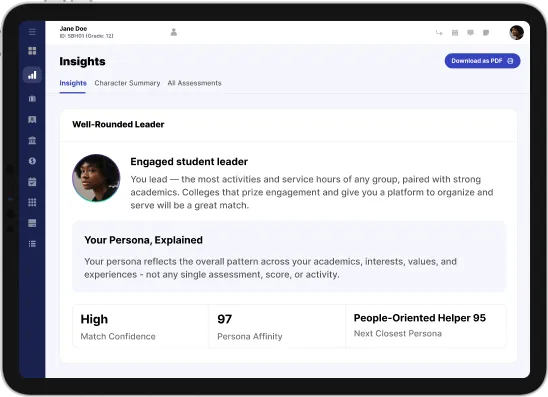
Task: Switch to the Insights tab
Action: [x=73, y=83]
